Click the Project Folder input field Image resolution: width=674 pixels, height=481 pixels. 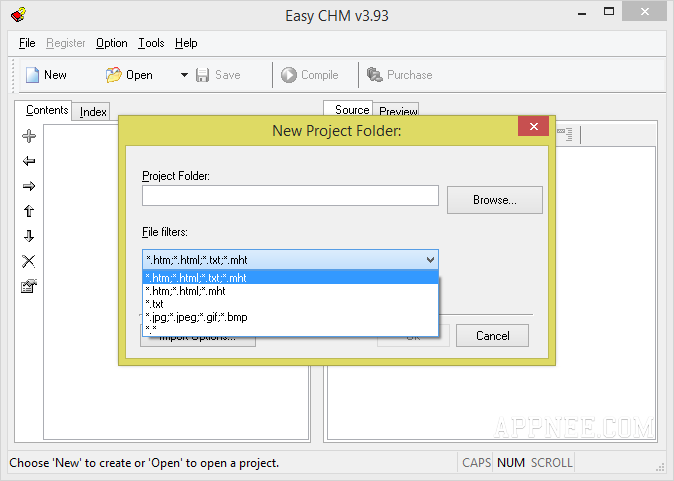pos(290,196)
